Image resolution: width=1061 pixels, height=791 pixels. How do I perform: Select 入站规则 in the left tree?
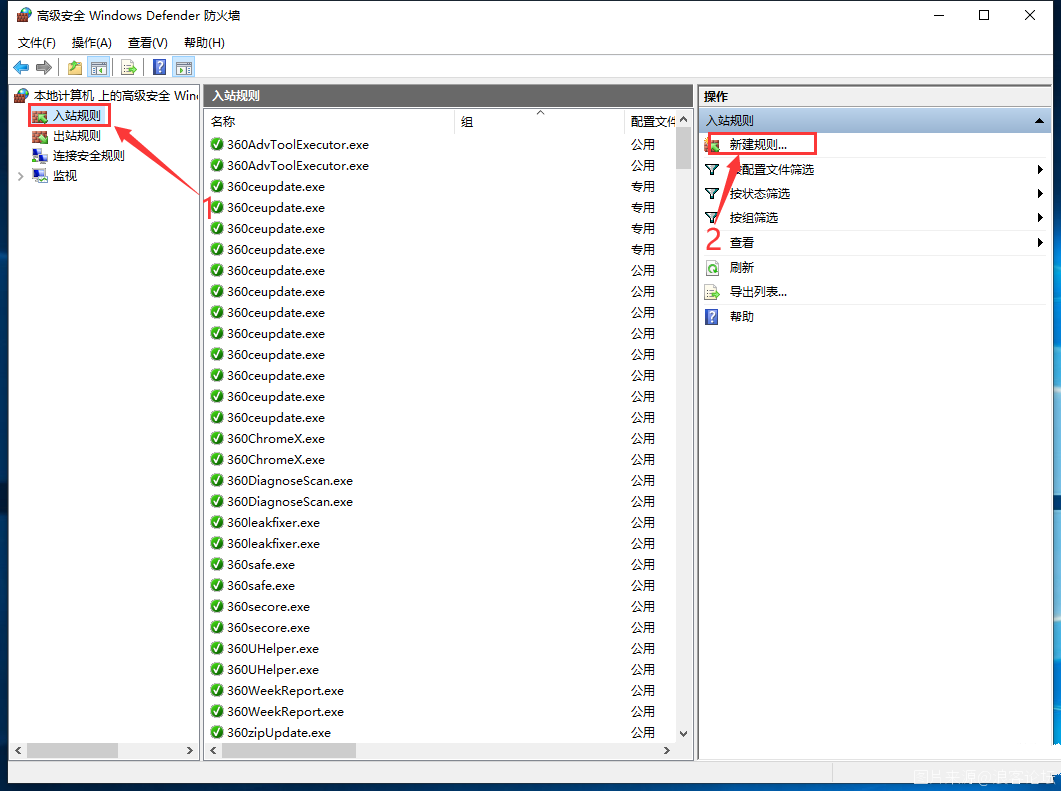pos(76,116)
